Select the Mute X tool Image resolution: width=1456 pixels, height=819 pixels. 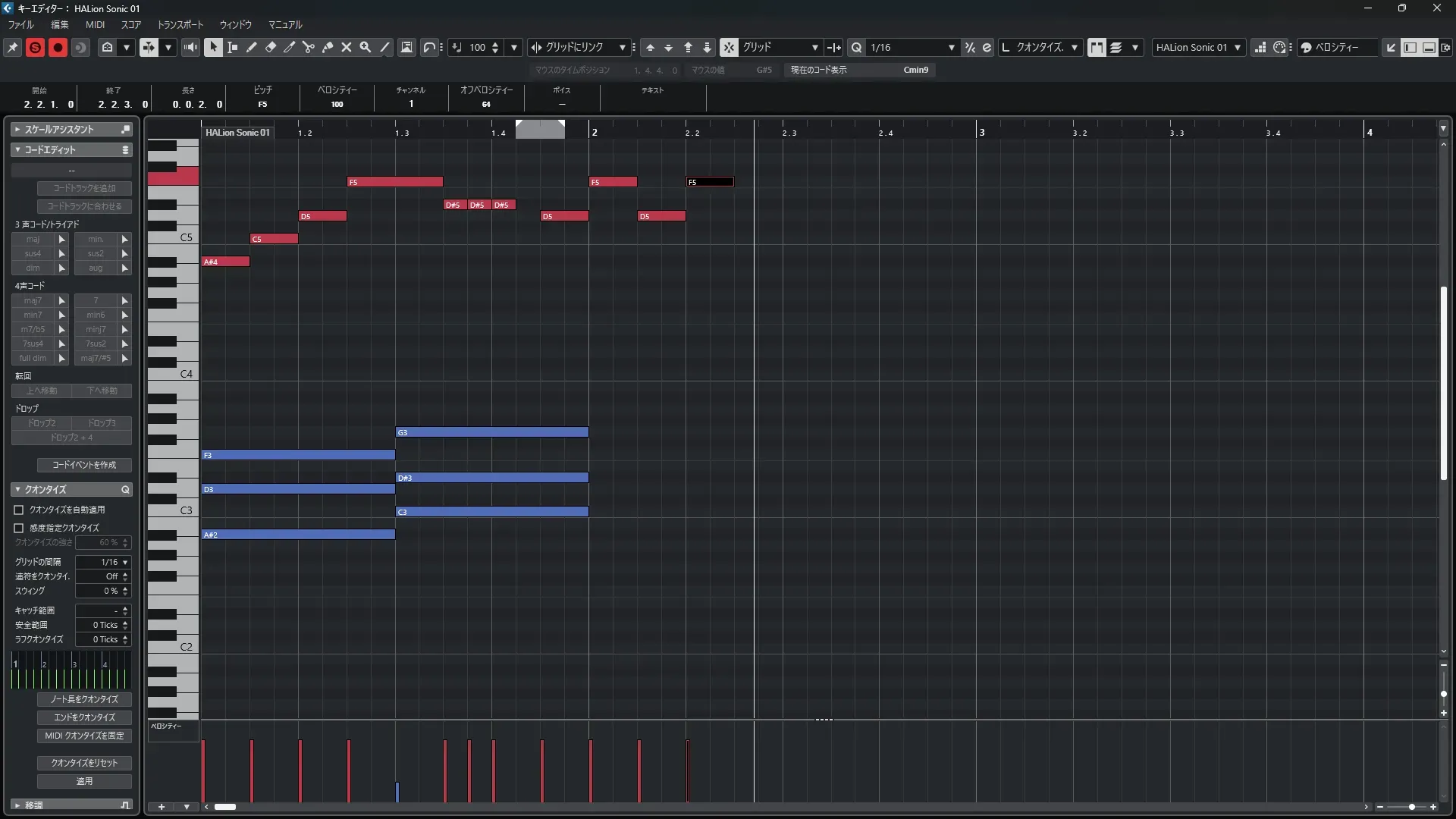(x=347, y=47)
